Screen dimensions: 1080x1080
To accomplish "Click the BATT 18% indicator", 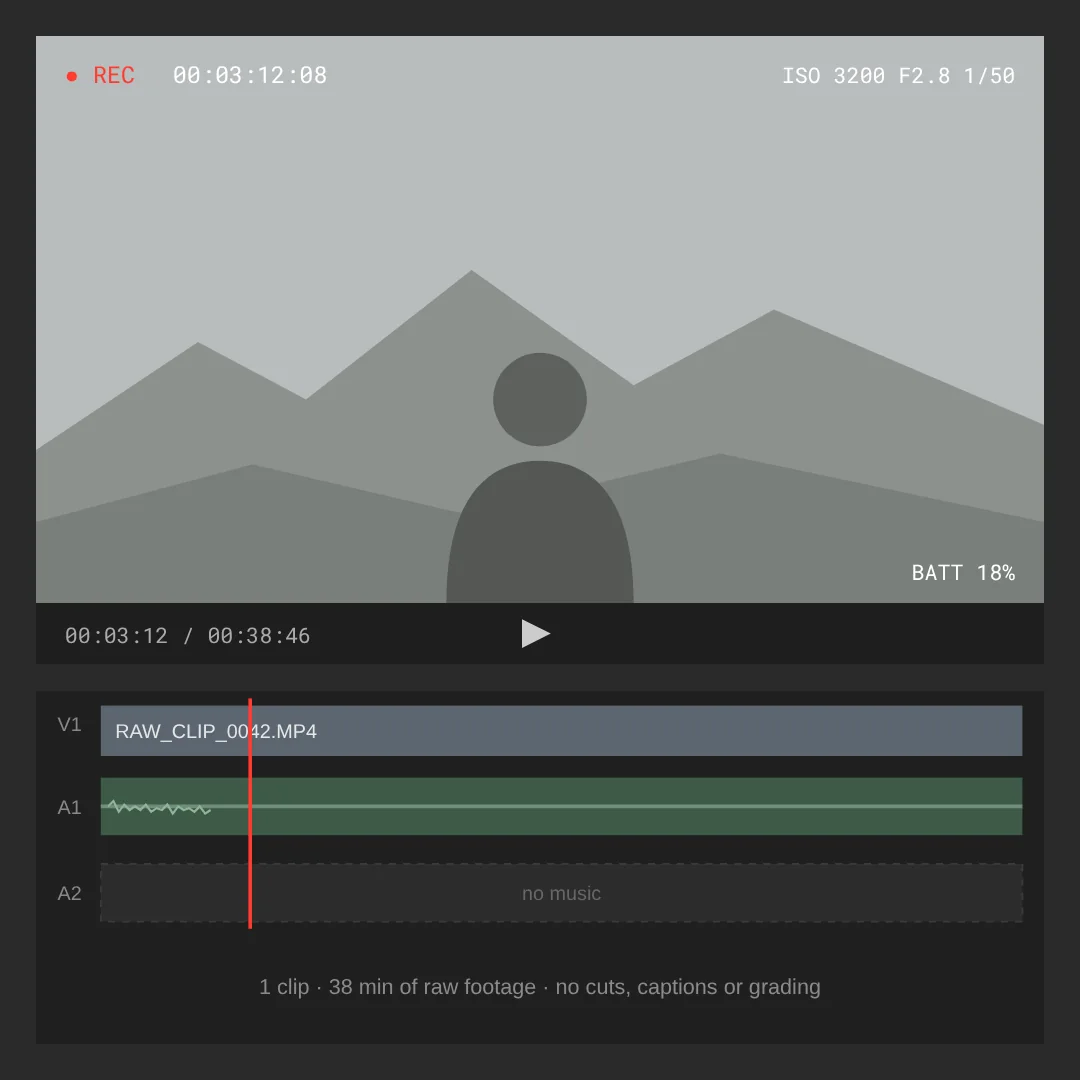I will pos(963,572).
